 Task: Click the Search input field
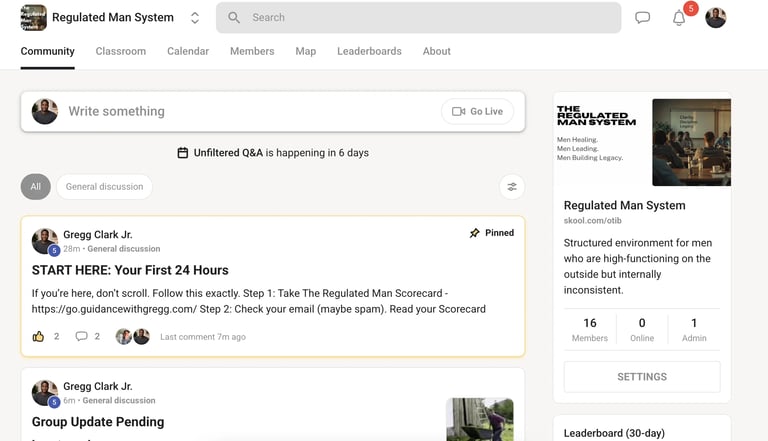pyautogui.click(x=418, y=18)
